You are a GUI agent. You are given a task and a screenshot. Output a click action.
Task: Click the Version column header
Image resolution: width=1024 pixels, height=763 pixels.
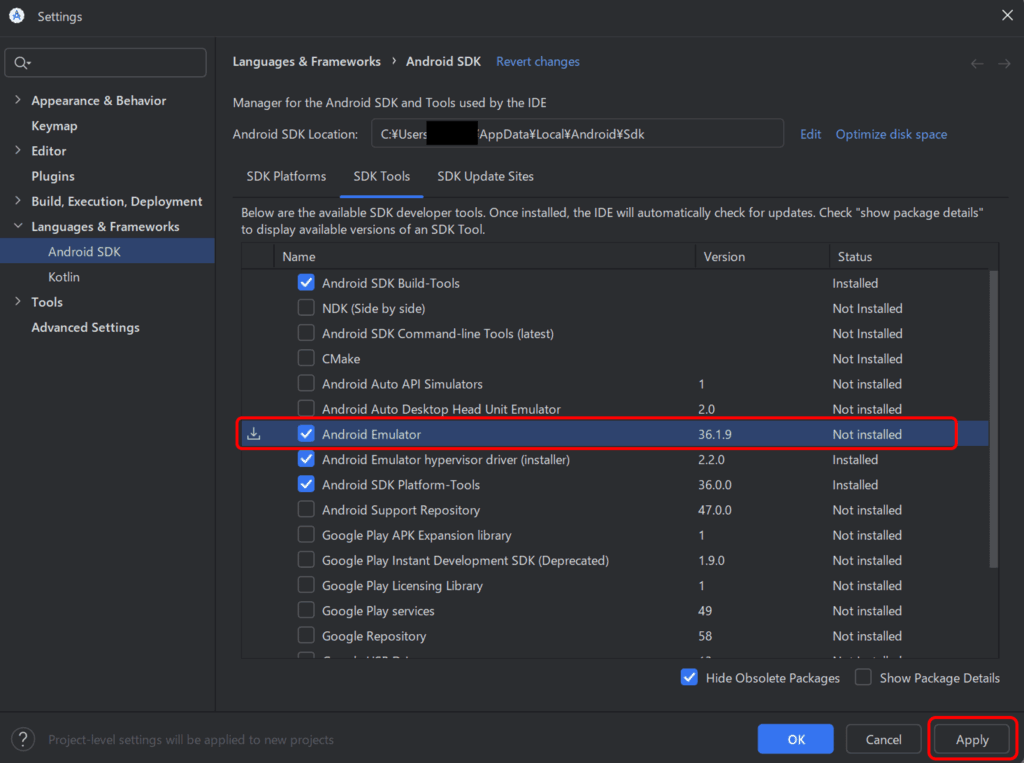click(x=762, y=257)
